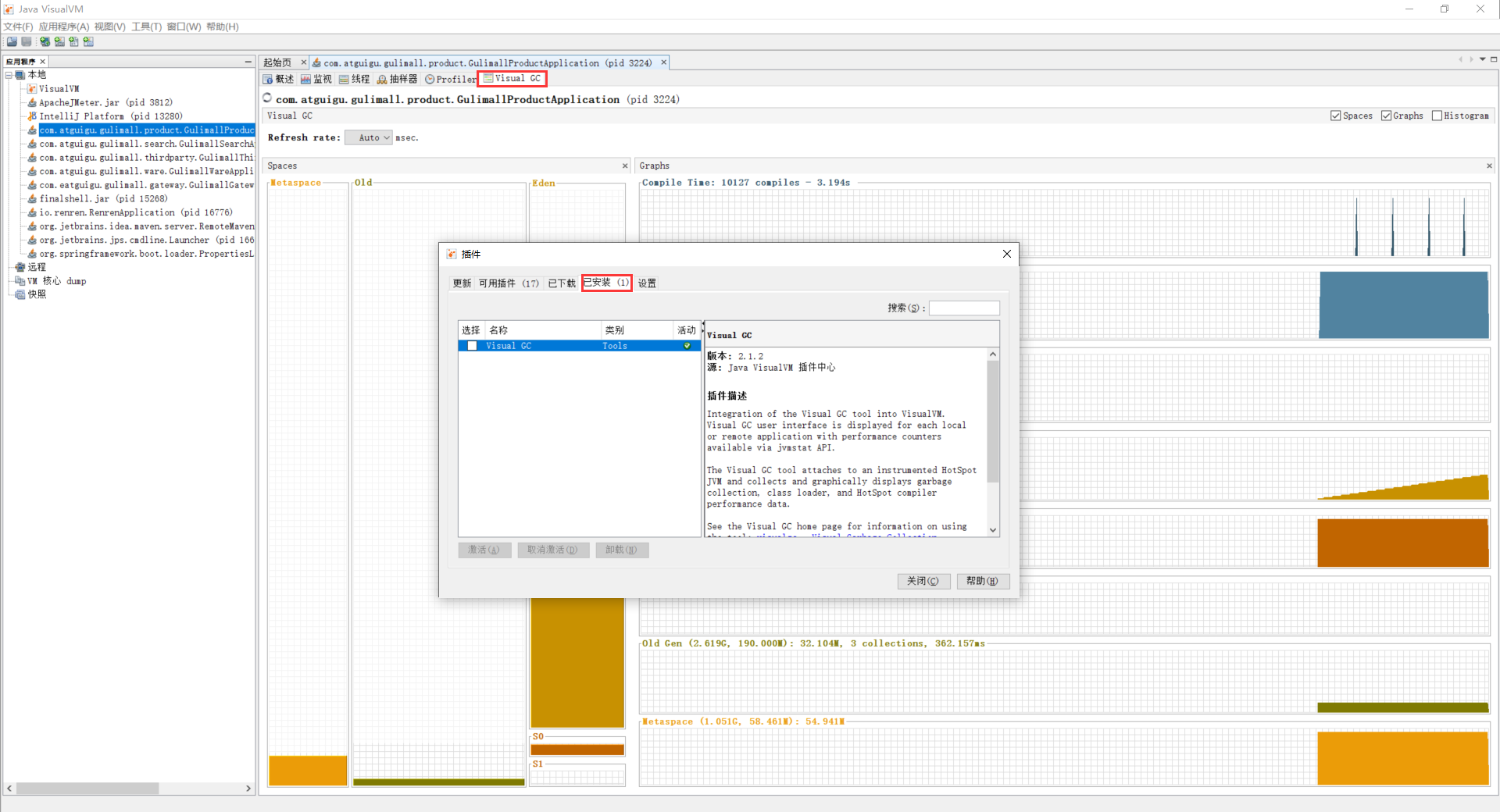
Task: Check the Visual GC plugin selection box
Action: 472,346
